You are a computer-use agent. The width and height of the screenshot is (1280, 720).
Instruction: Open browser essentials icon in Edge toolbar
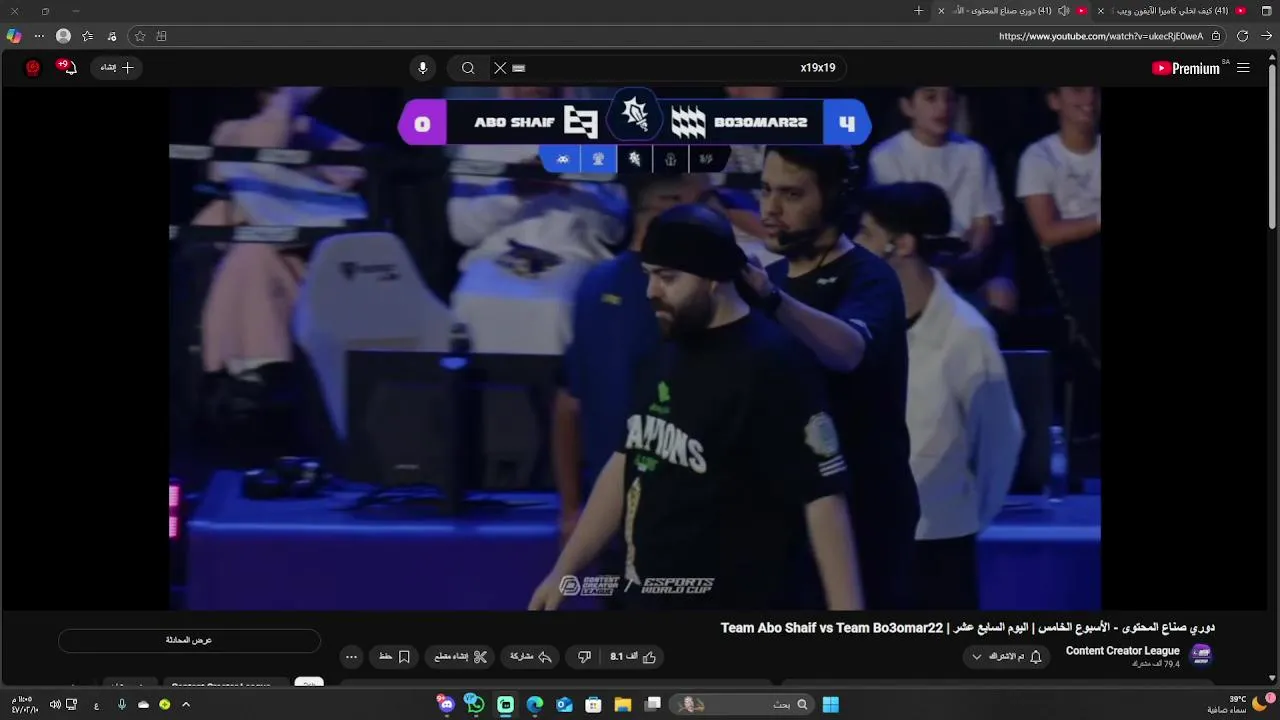pos(112,36)
